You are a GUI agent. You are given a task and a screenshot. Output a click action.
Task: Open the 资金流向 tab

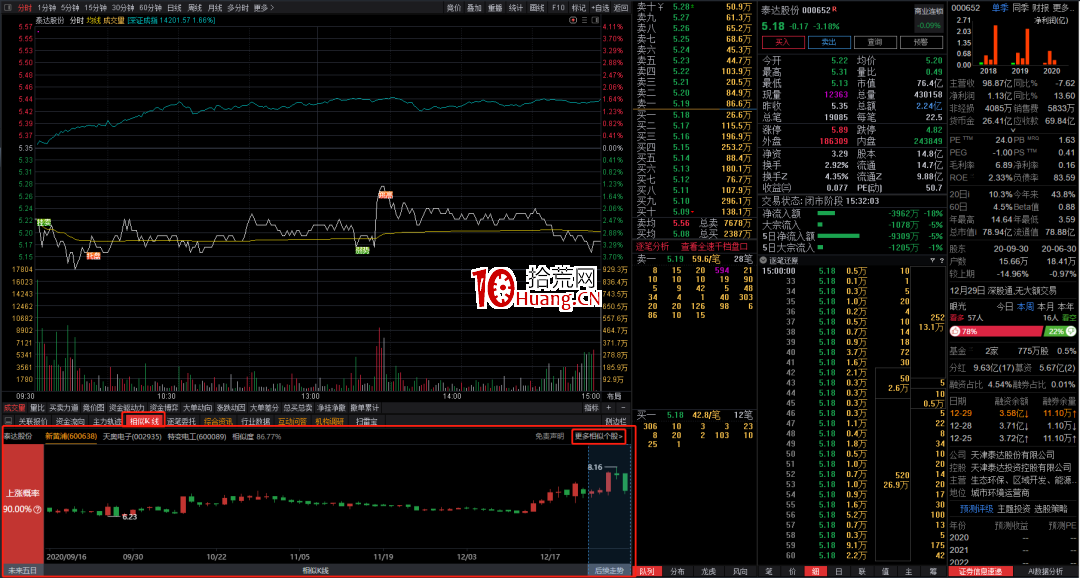click(x=70, y=420)
